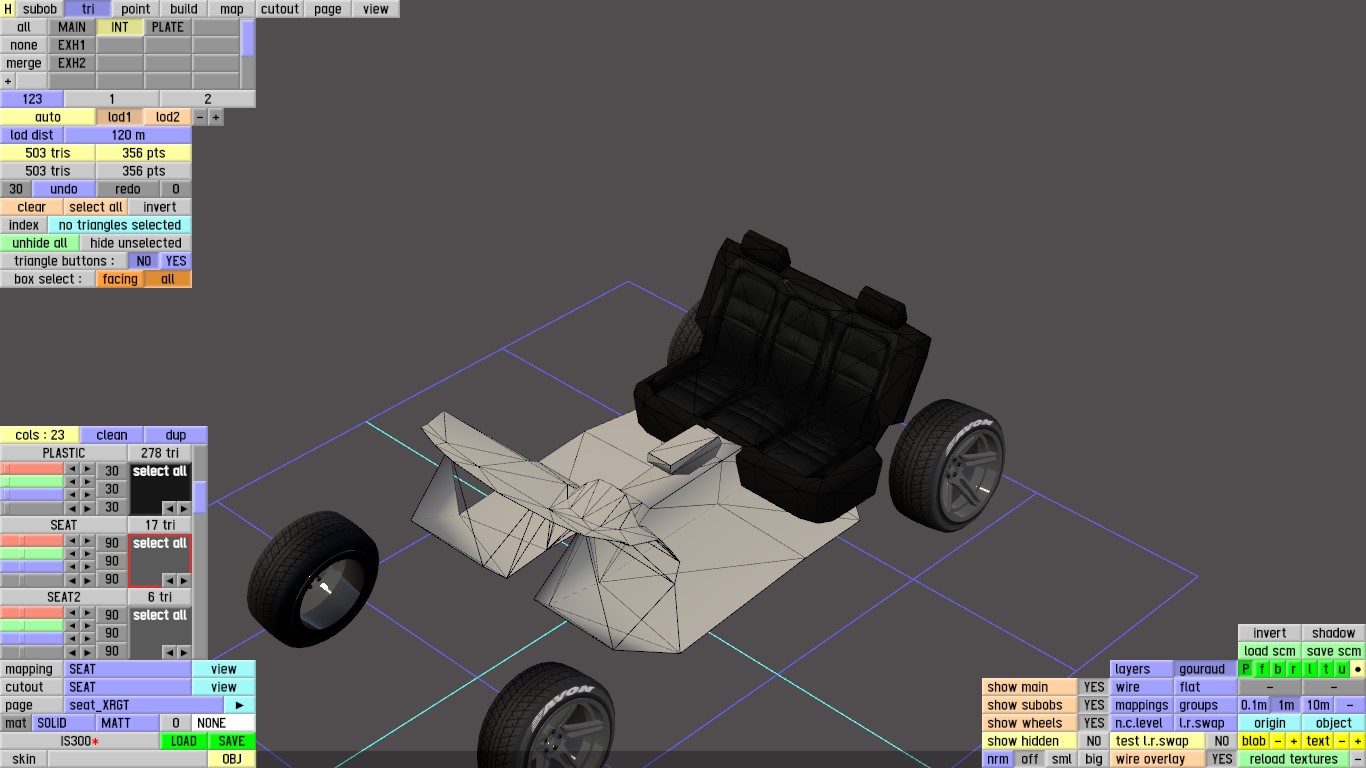1366x768 pixels.
Task: Toggle the green b layer button
Action: (x=1278, y=669)
